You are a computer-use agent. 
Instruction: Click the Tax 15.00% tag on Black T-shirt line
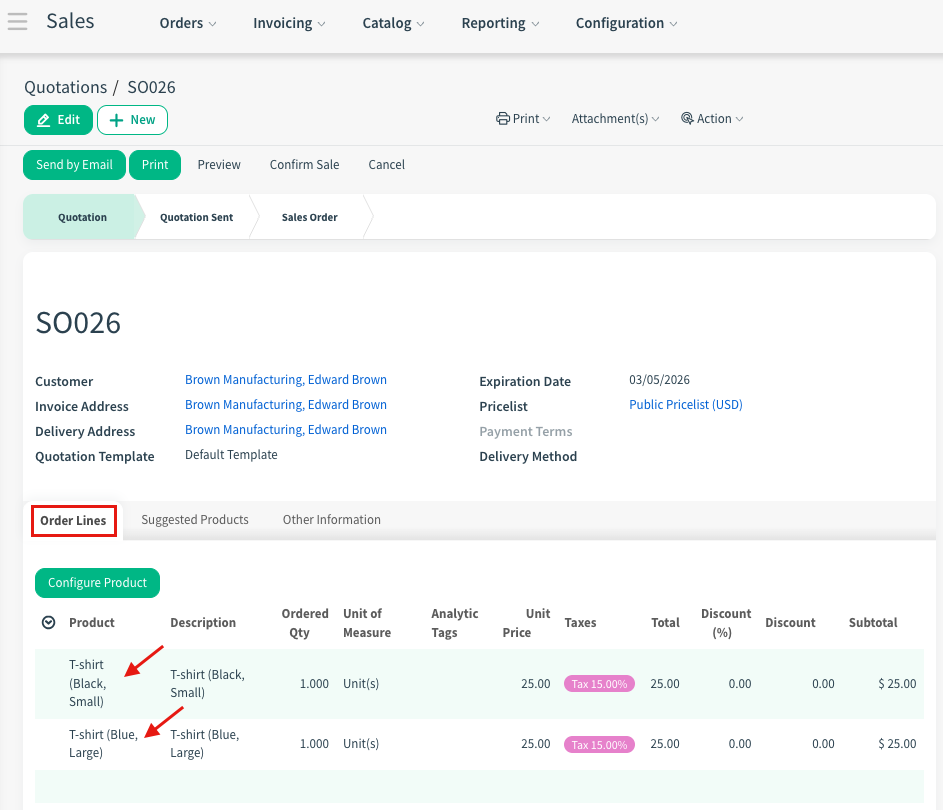[x=599, y=684]
